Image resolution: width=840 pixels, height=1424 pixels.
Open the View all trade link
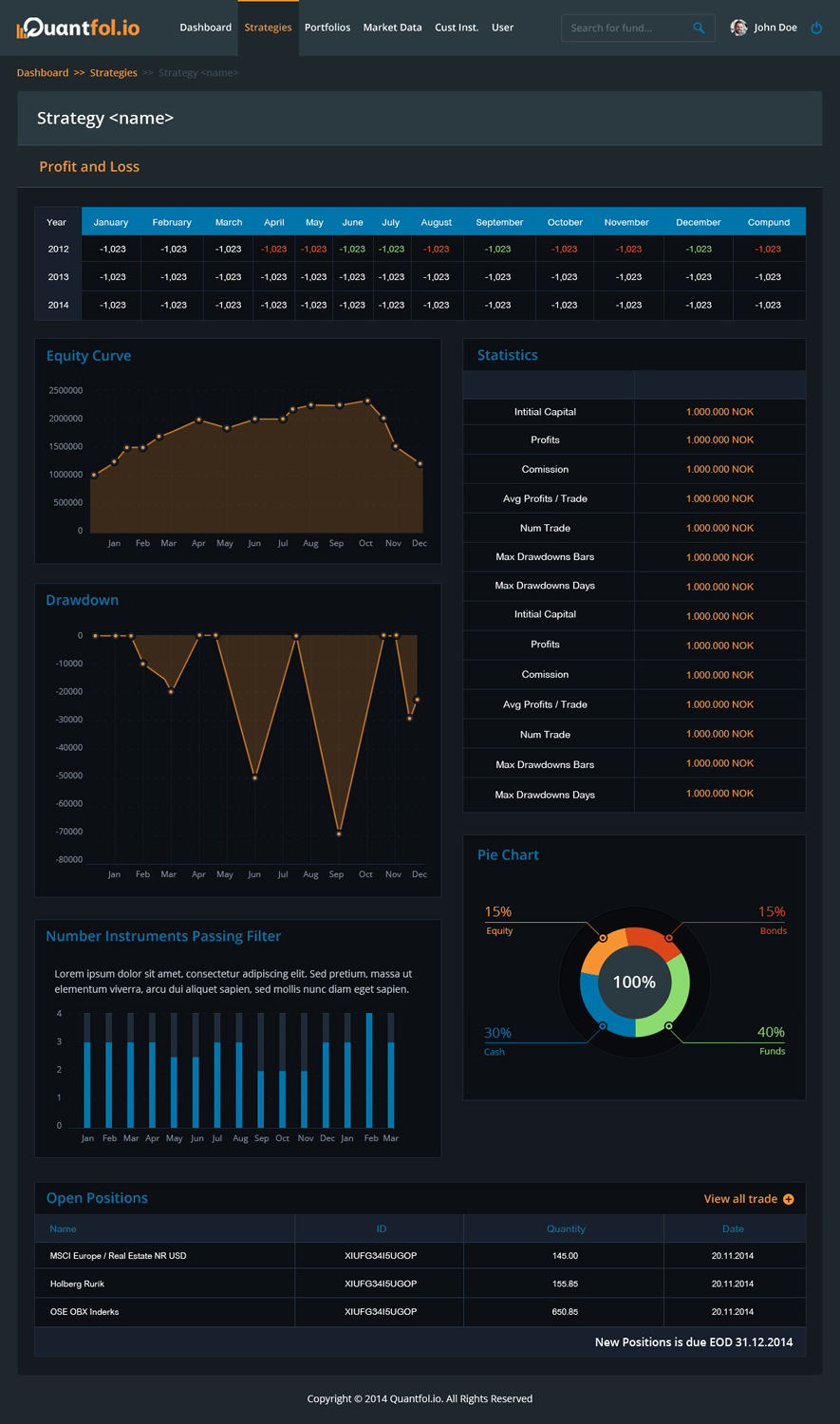[740, 1199]
